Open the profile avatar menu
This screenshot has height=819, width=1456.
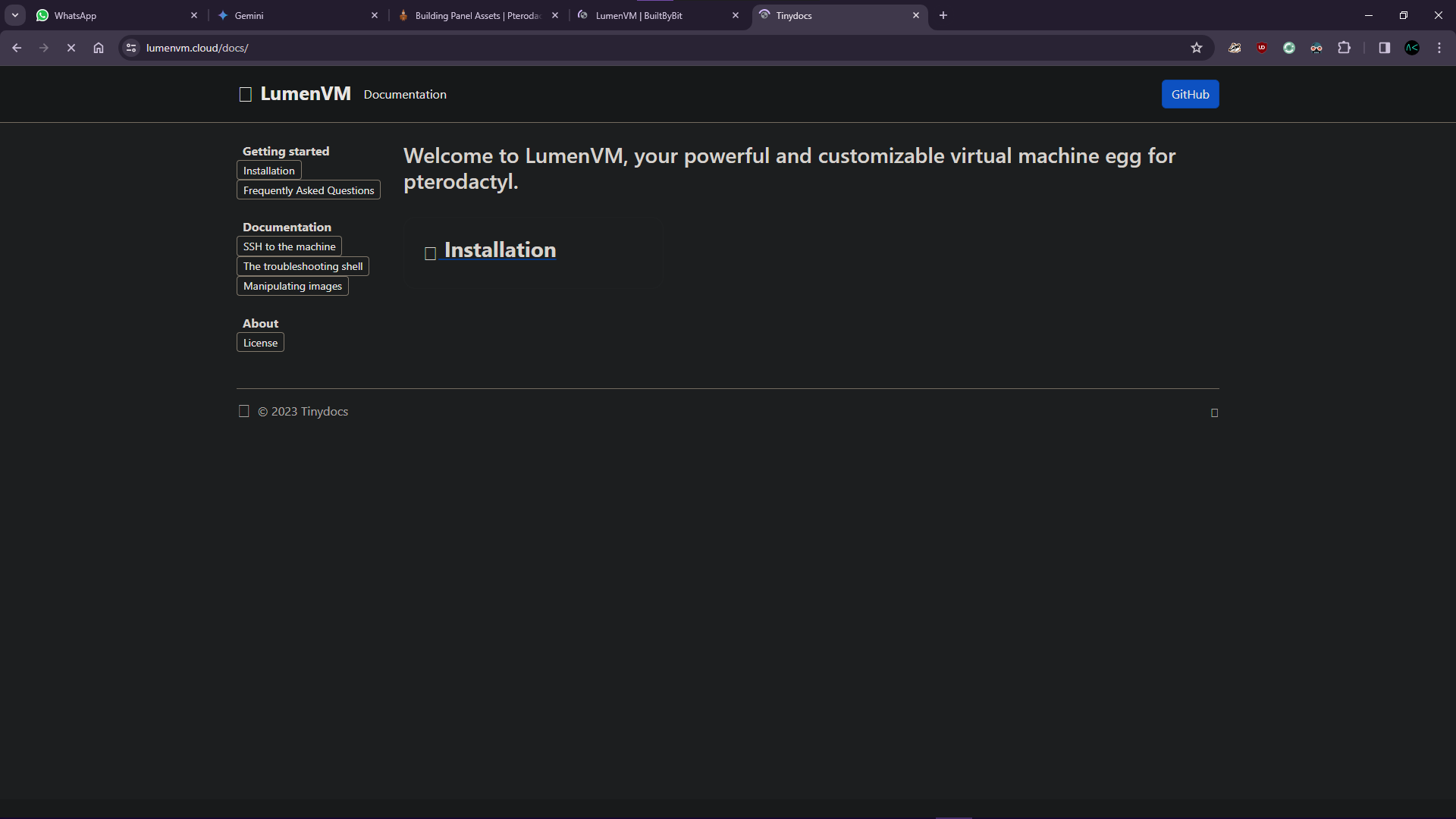1412,48
